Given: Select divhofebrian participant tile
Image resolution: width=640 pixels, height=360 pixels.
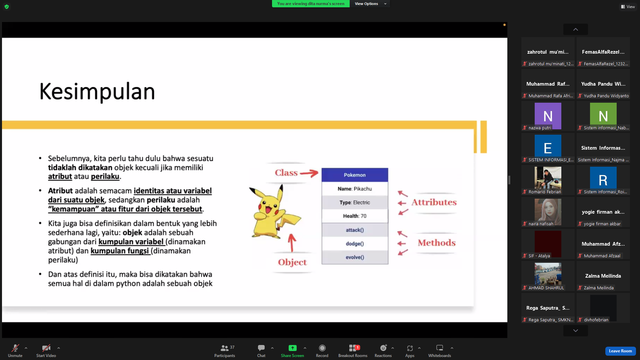Looking at the screenshot, I should pyautogui.click(x=603, y=308).
